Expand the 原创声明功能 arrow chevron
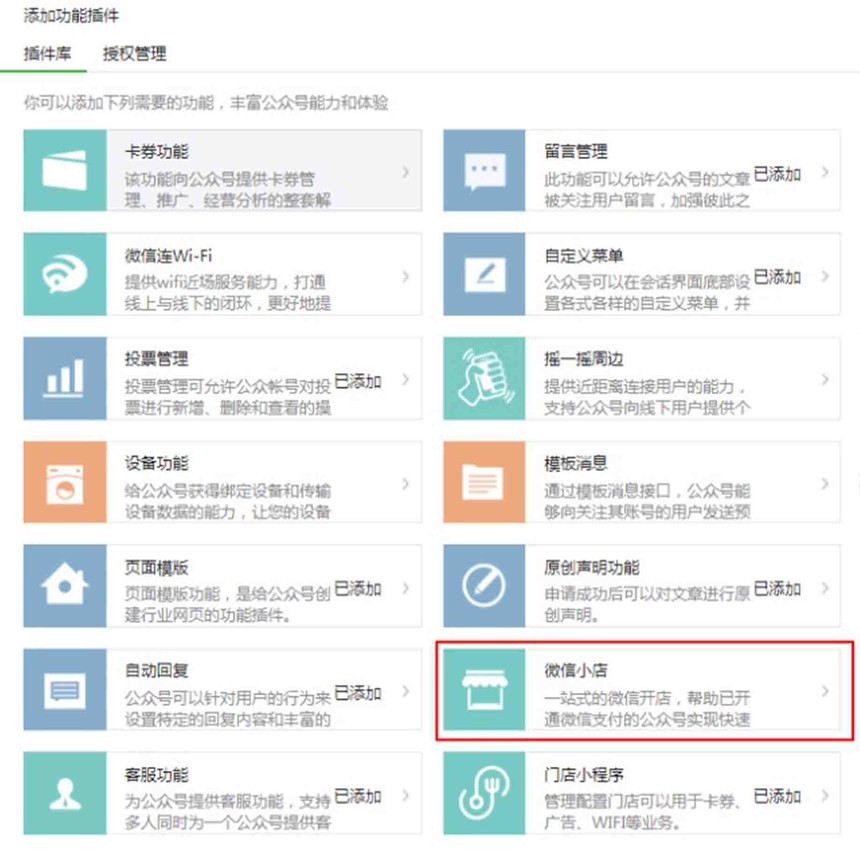 [825, 588]
